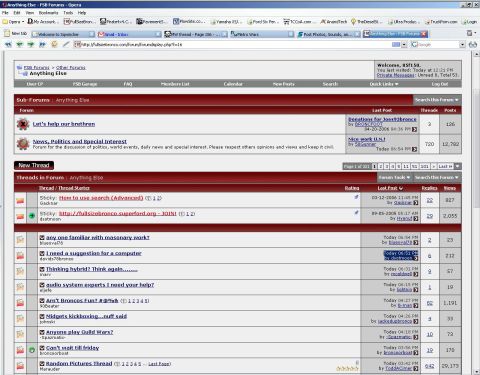The height and width of the screenshot is (375, 480).
Task: Open Midgets kickboxing thread
Action: pos(86,316)
